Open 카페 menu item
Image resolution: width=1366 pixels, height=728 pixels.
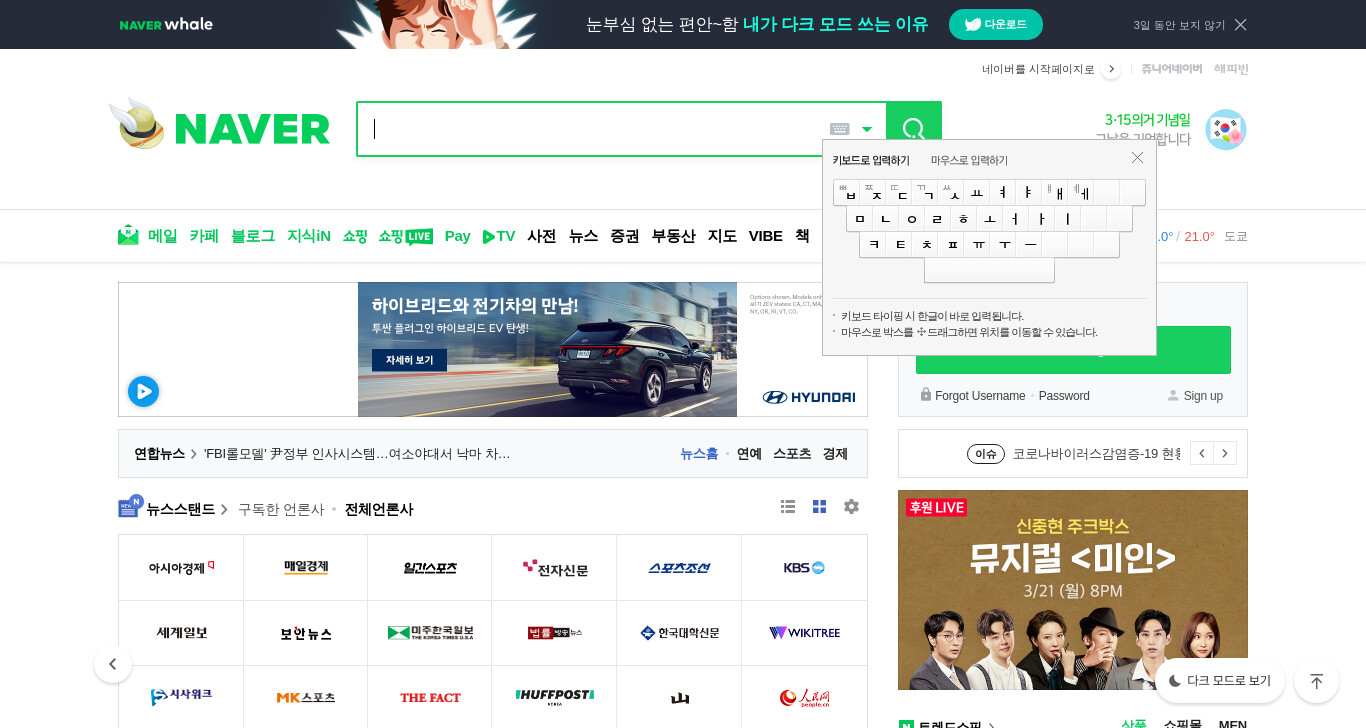coord(204,236)
